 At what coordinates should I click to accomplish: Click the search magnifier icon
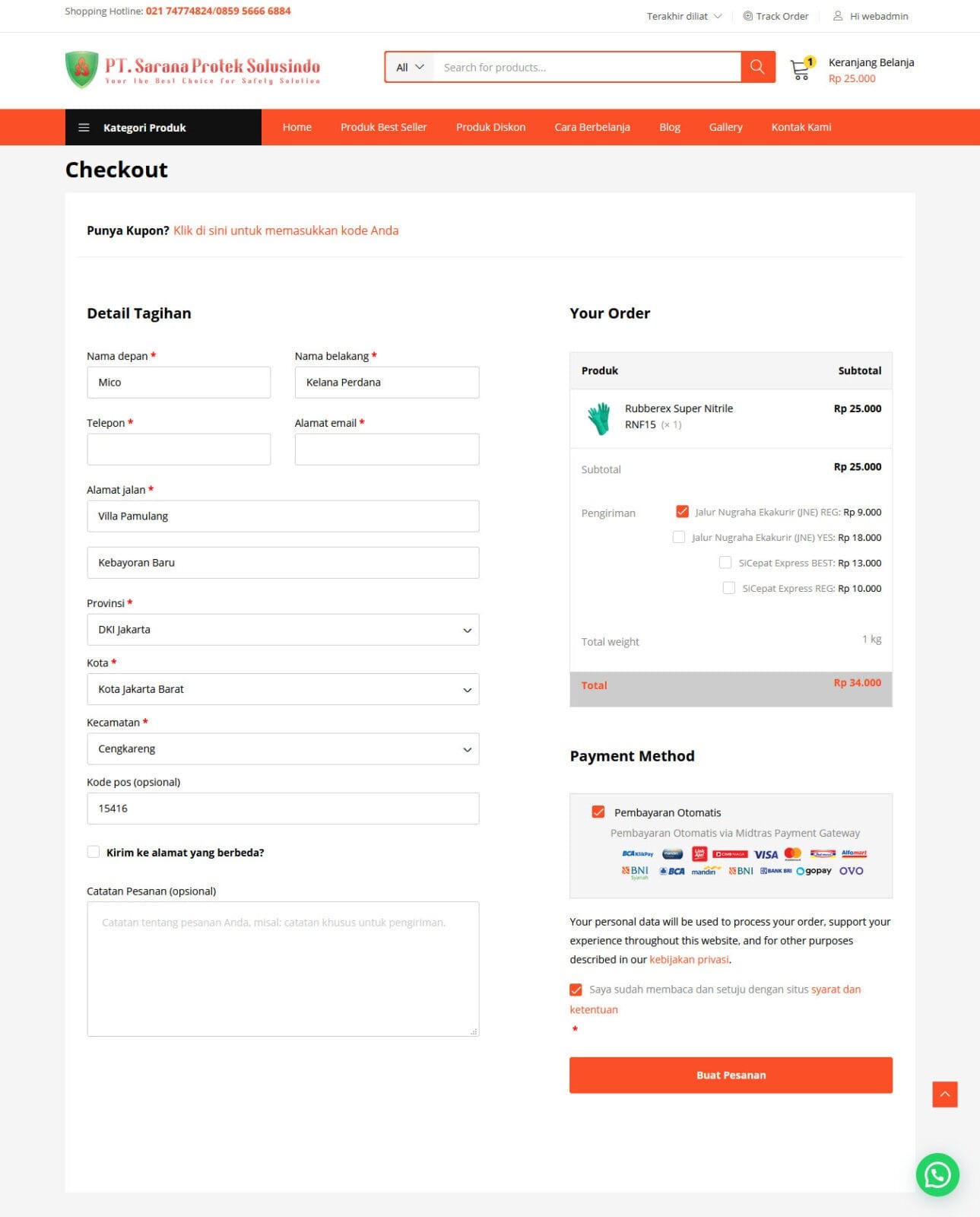tap(757, 67)
